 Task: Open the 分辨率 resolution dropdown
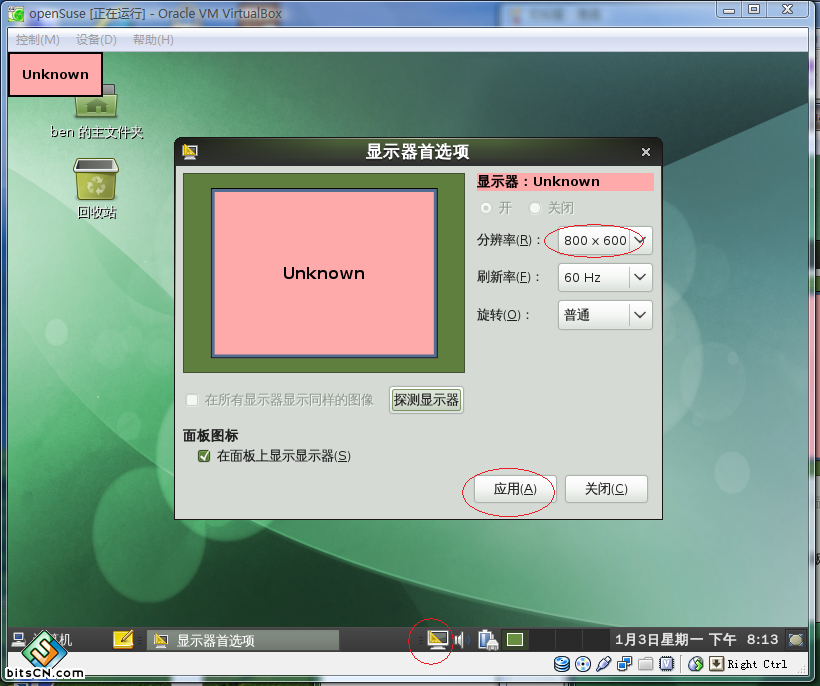tap(605, 241)
